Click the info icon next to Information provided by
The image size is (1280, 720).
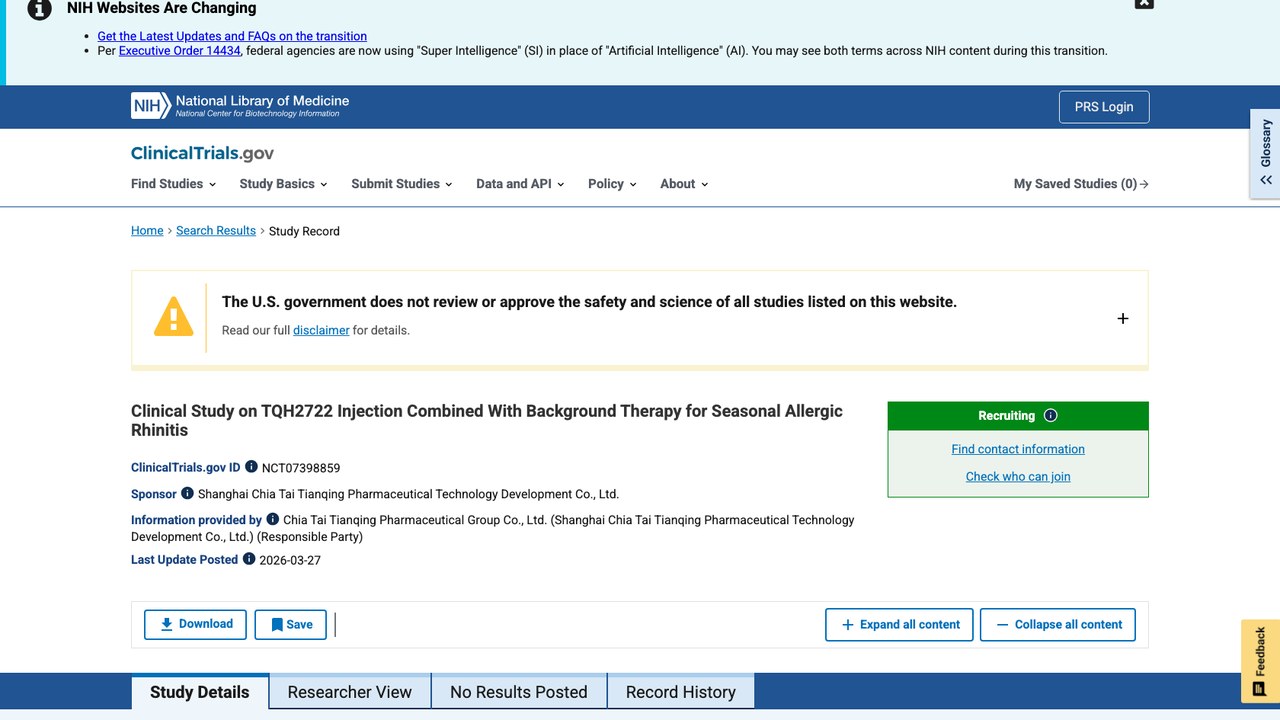pyautogui.click(x=272, y=519)
